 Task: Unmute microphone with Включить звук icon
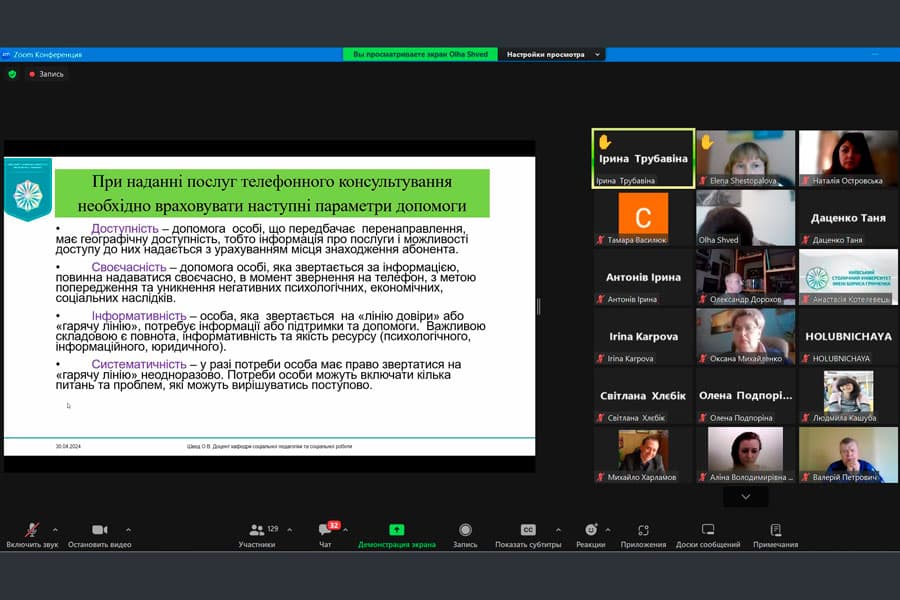[x=32, y=530]
